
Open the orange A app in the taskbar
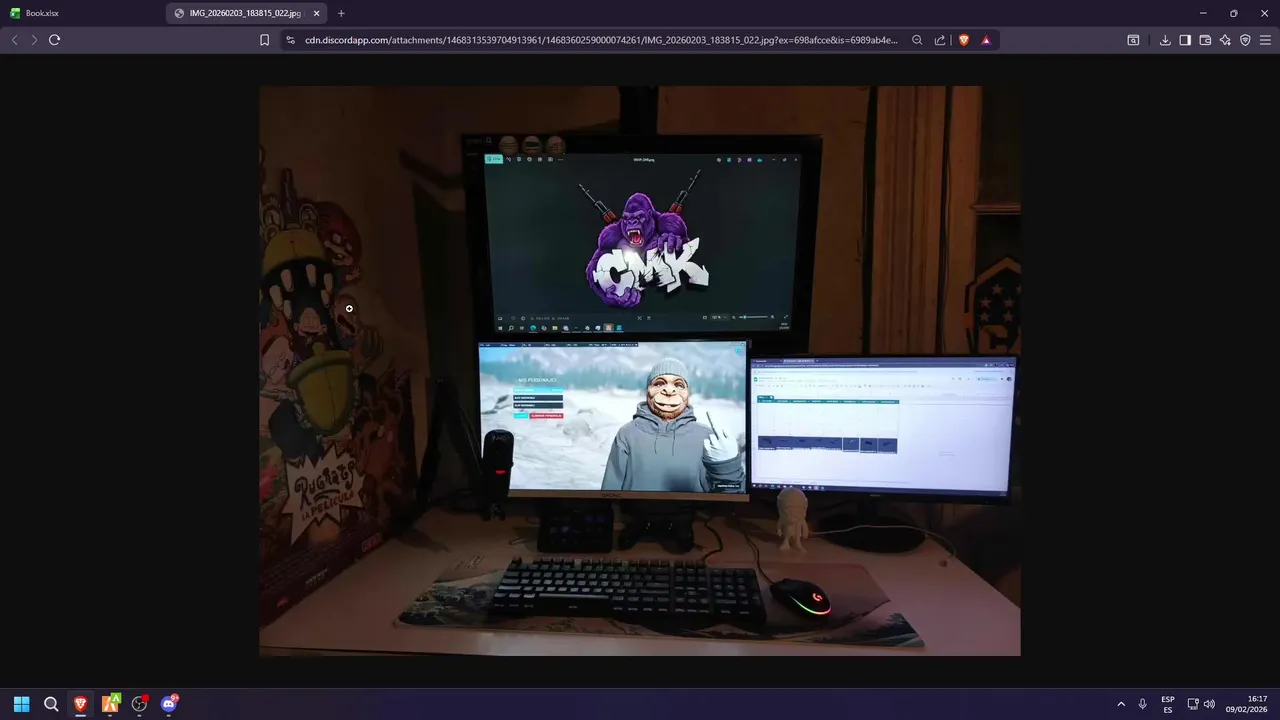tap(110, 704)
